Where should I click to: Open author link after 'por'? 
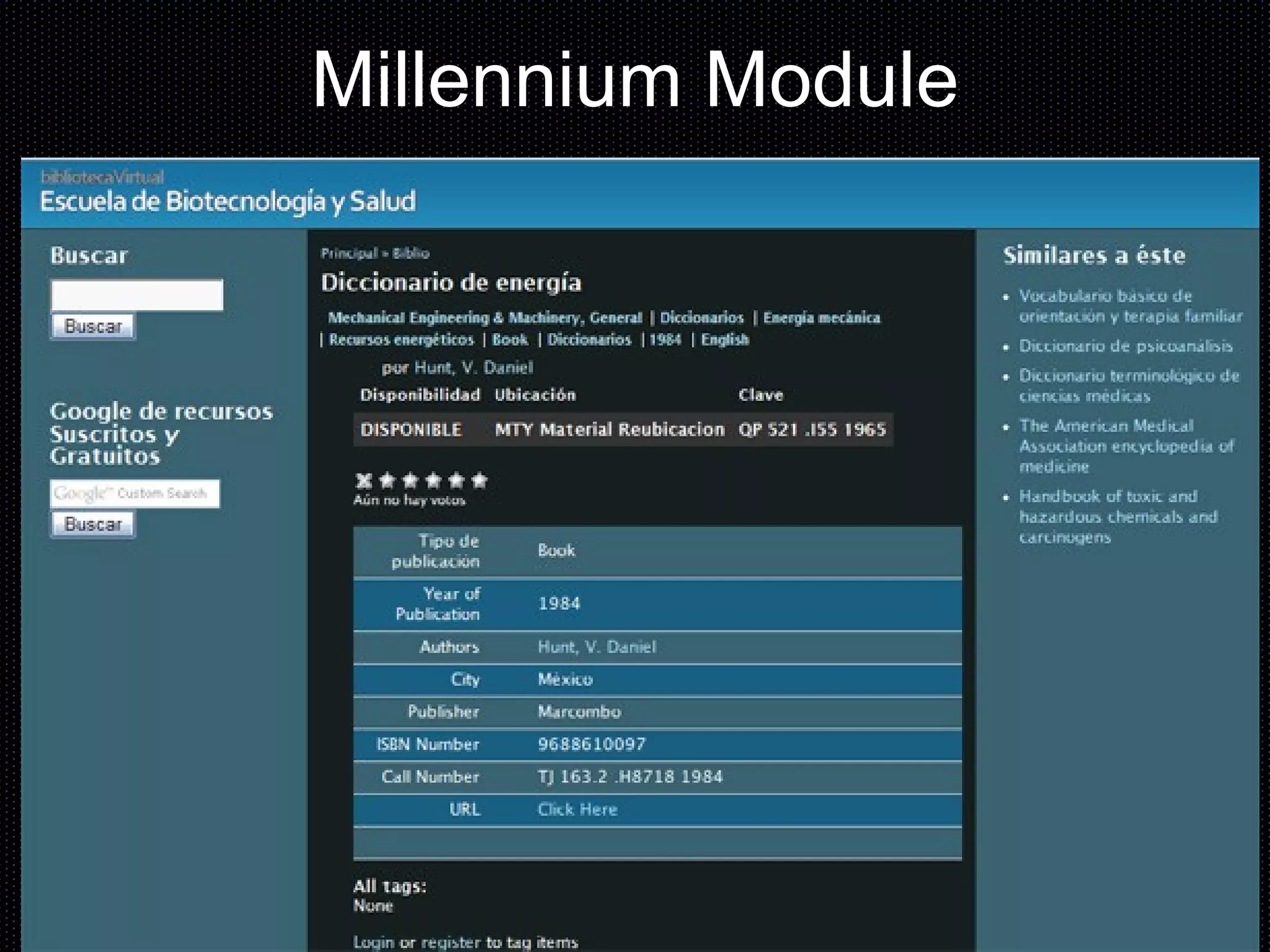click(474, 368)
